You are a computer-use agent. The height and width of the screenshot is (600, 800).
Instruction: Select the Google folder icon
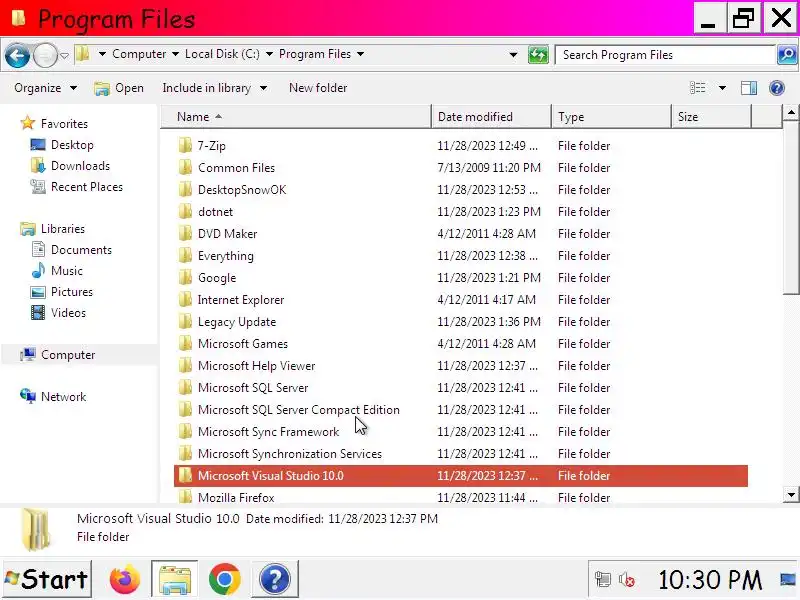(185, 278)
